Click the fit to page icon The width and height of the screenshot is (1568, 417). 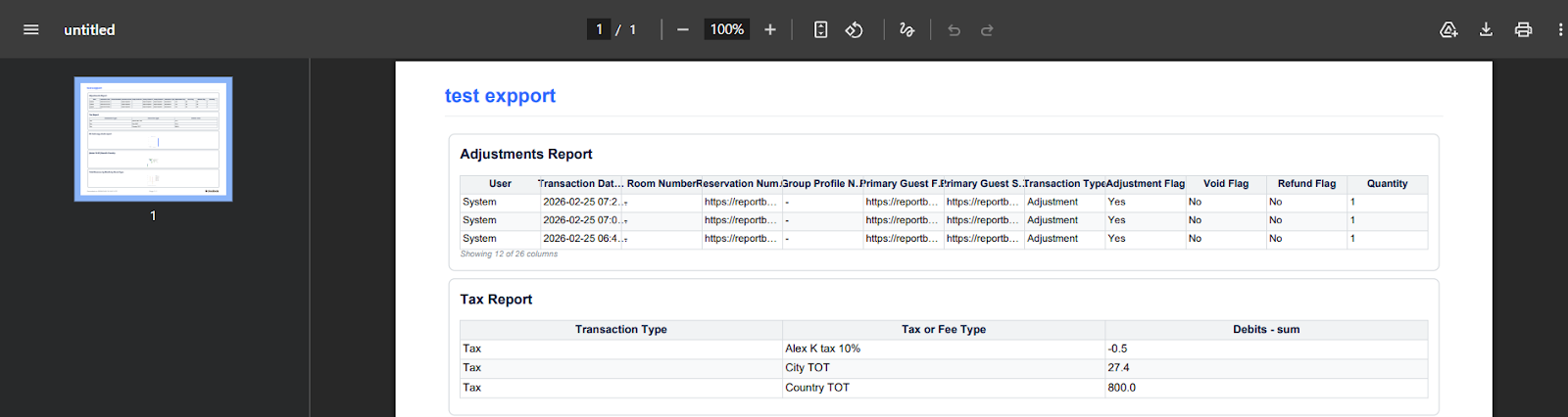pos(821,29)
